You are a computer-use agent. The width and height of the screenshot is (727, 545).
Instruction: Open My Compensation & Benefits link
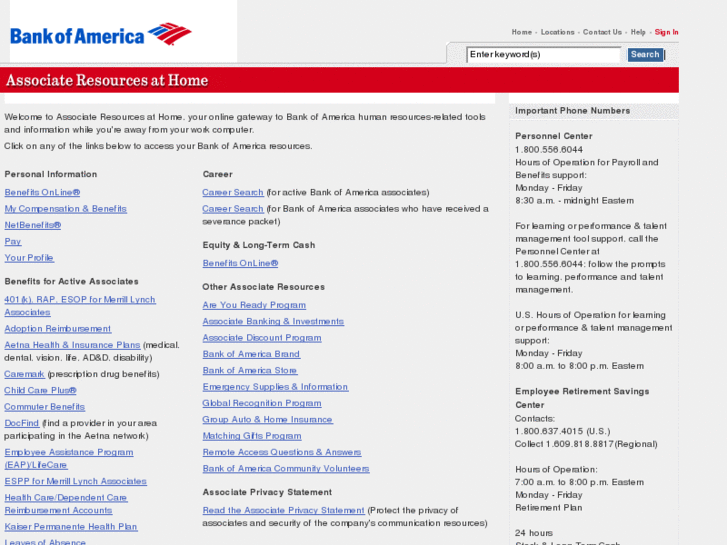[x=65, y=209]
